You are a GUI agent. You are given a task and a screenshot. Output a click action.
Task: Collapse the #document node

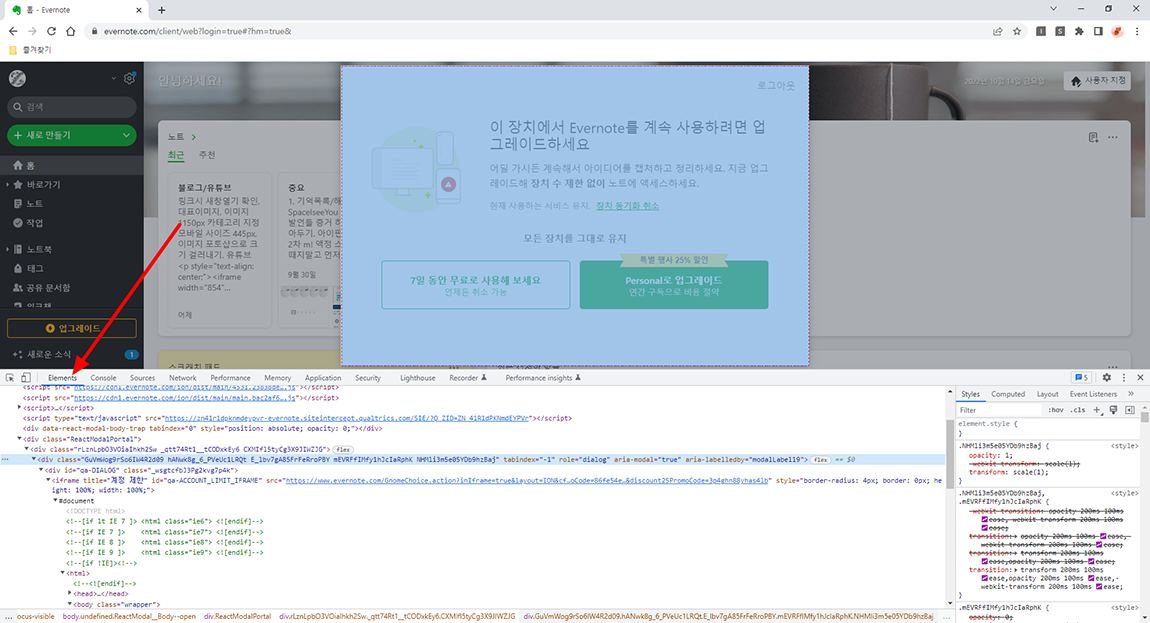(55, 500)
